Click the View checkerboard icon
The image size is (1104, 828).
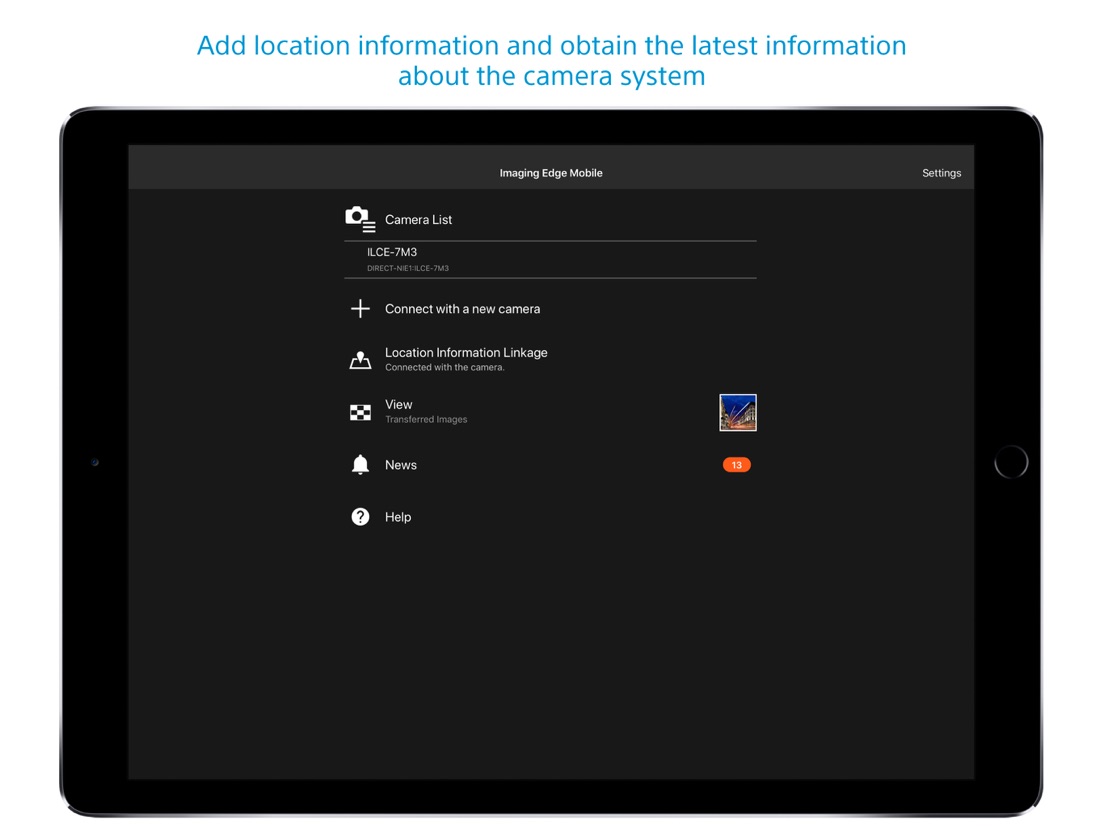point(360,413)
